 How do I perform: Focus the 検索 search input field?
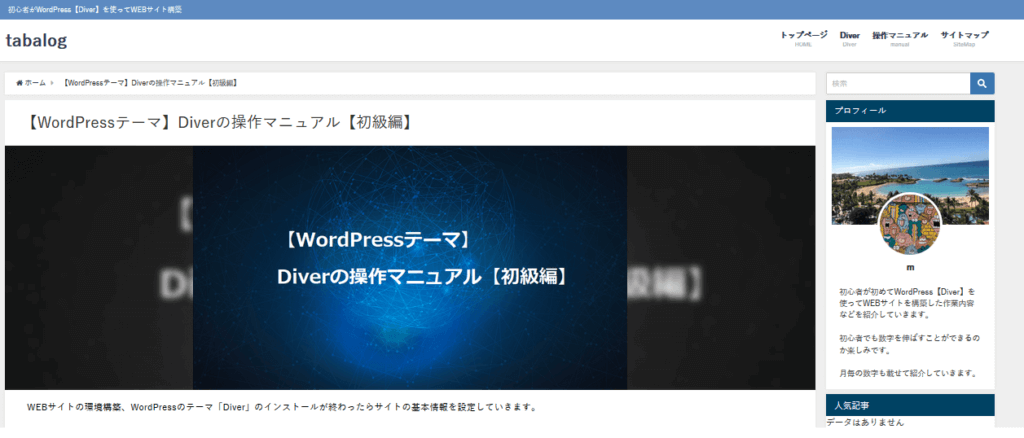(897, 84)
